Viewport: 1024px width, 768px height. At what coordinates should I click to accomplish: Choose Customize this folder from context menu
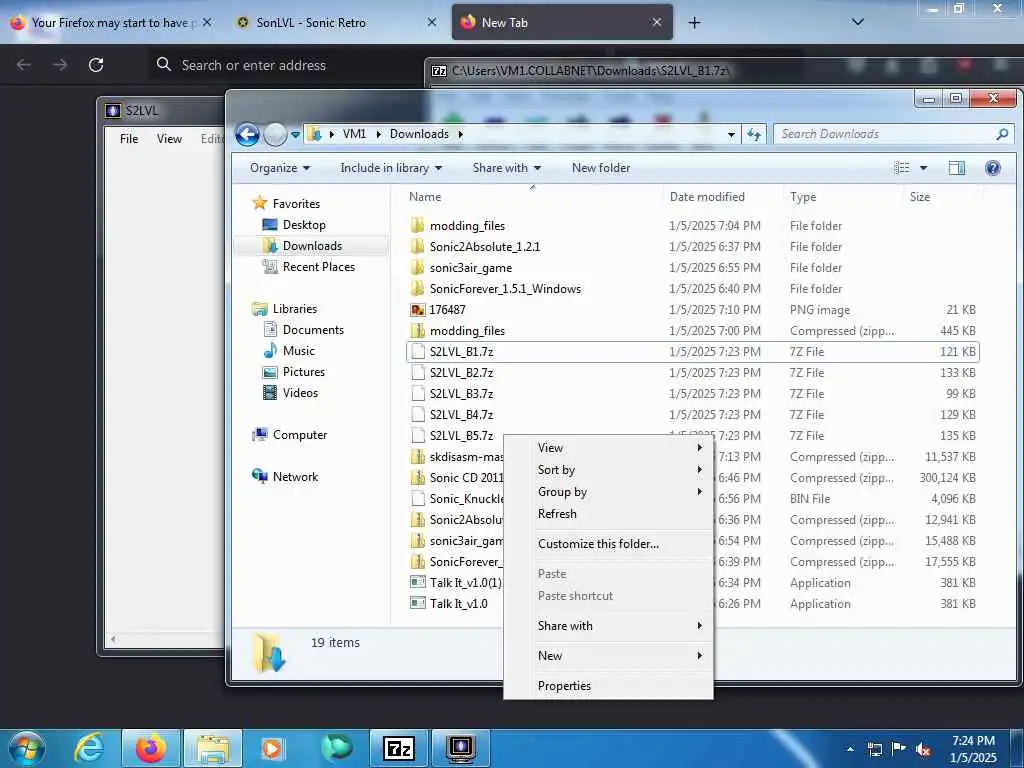click(609, 544)
